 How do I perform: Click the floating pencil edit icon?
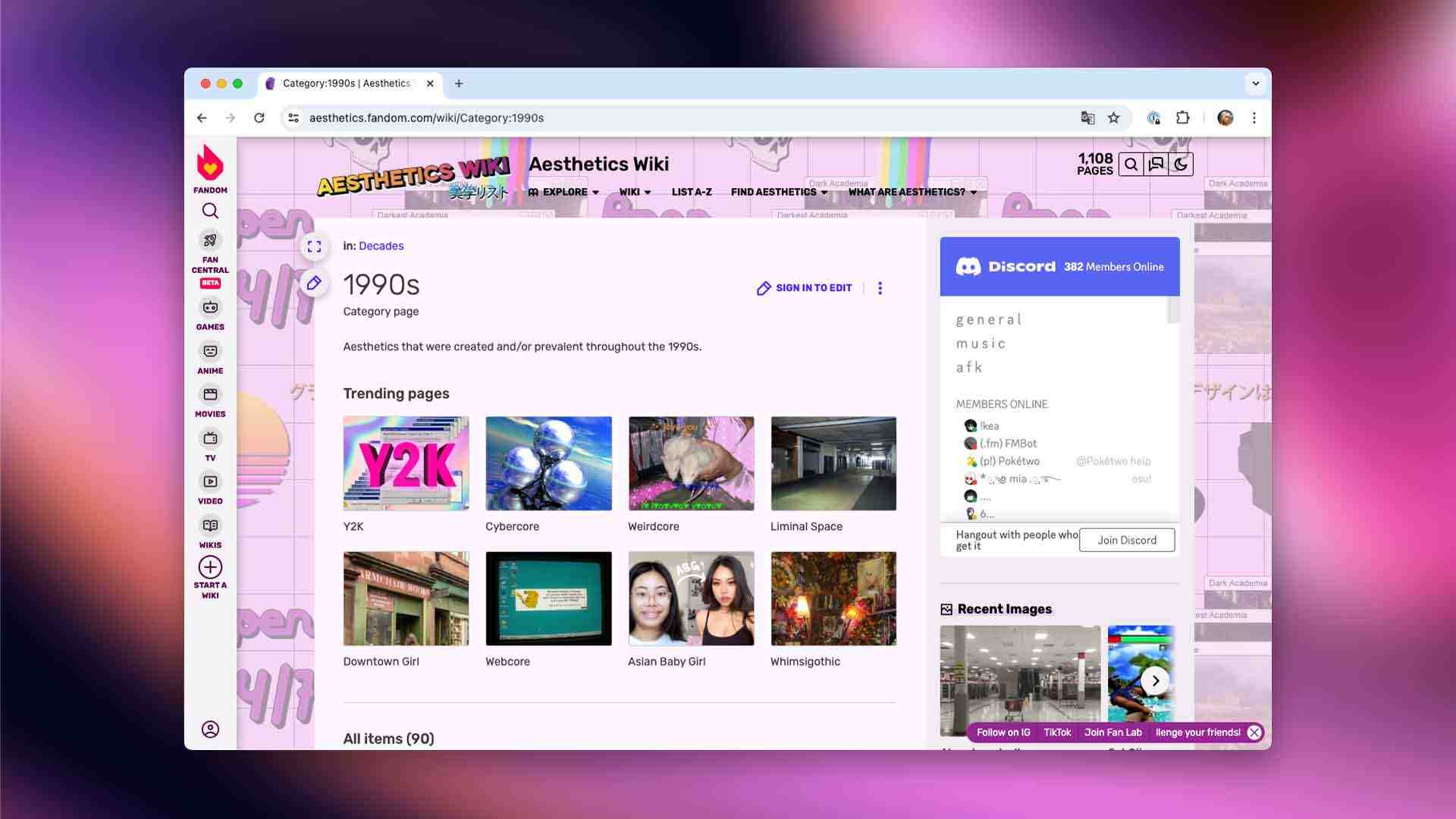tap(314, 283)
